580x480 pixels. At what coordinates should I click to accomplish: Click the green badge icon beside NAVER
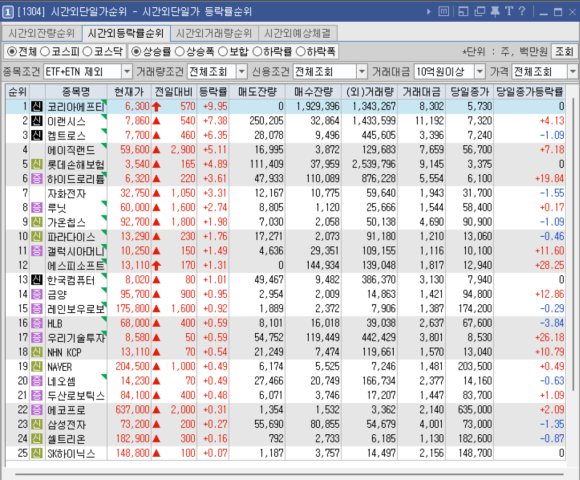(37, 366)
